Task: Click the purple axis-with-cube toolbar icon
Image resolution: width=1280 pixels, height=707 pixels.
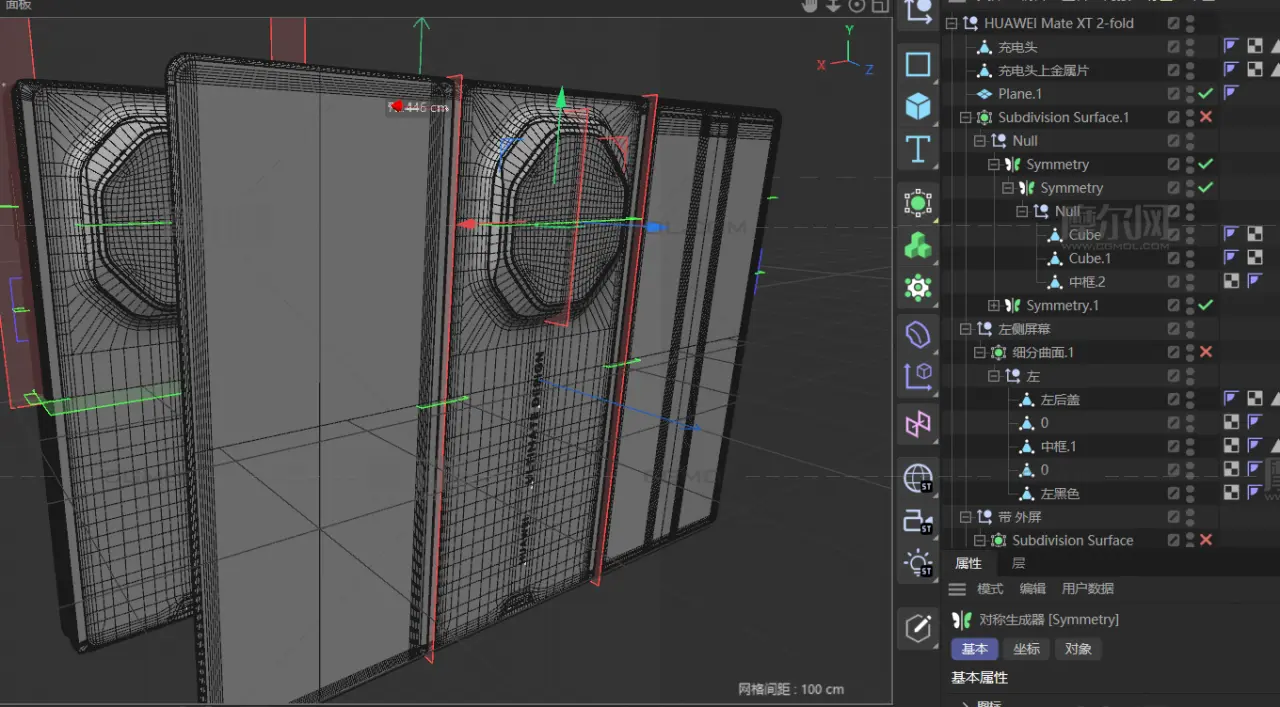Action: click(x=918, y=376)
